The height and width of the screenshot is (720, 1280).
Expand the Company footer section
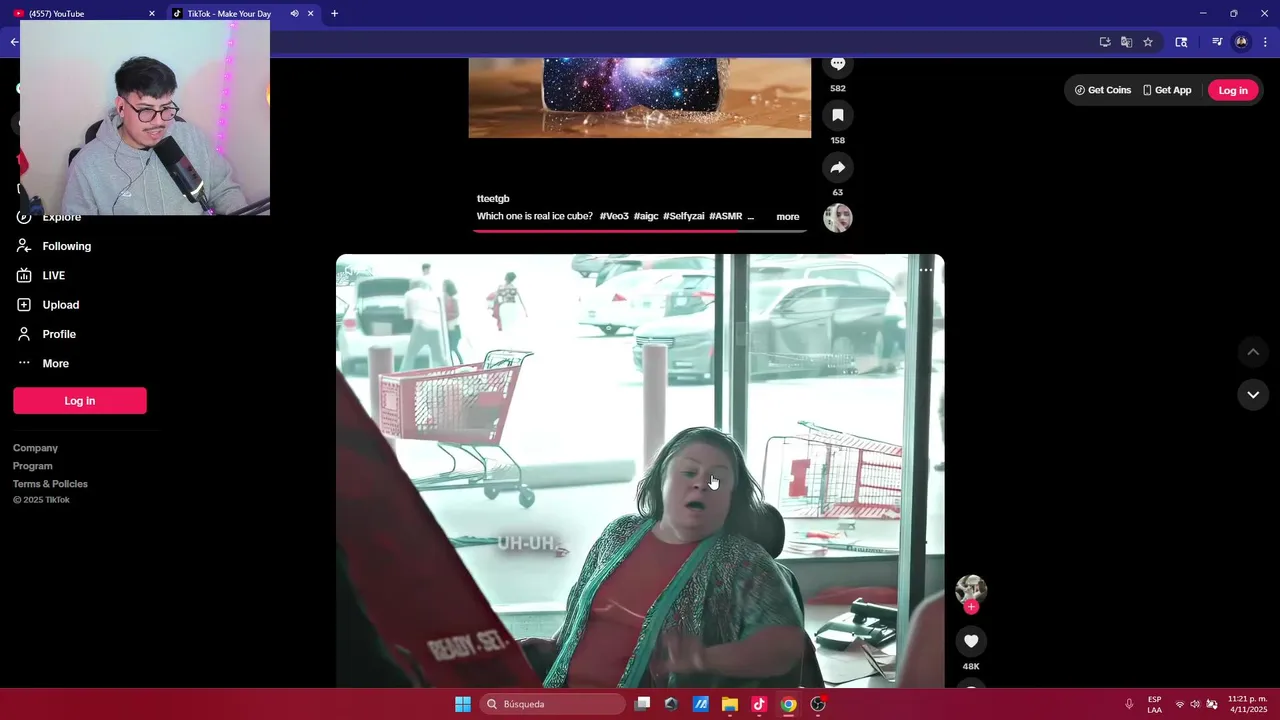[35, 448]
